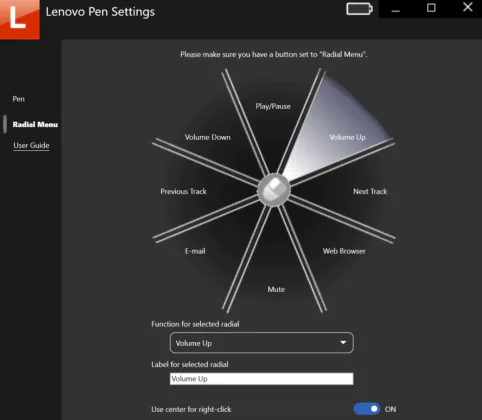Select the Next Track radial segment
Image resolution: width=482 pixels, height=420 pixels.
pos(370,191)
